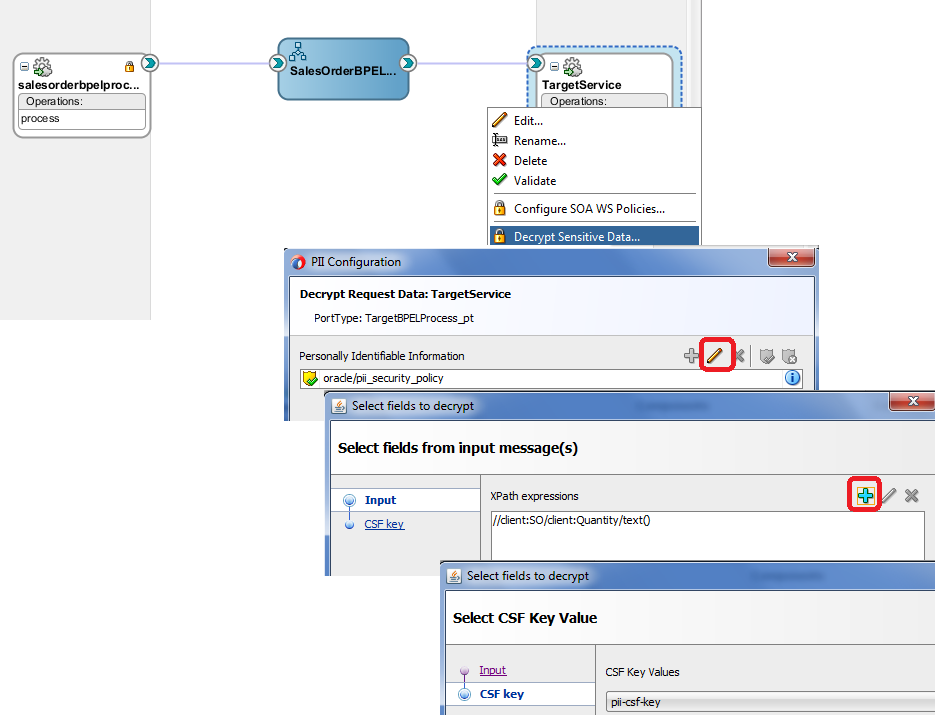The width and height of the screenshot is (935, 715).
Task: Delete the selected XPath expression
Action: click(x=911, y=495)
